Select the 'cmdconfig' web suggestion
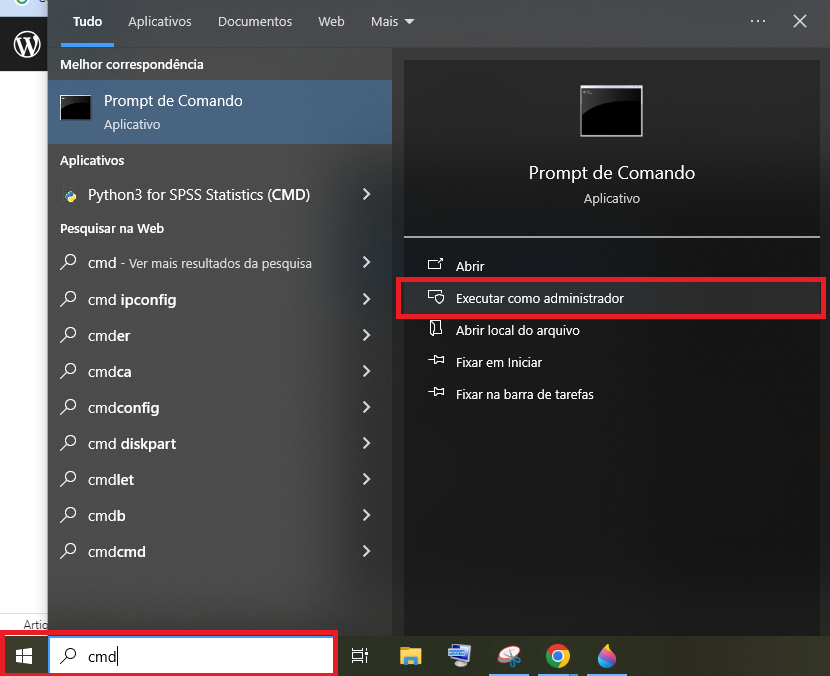Image resolution: width=830 pixels, height=676 pixels. point(220,408)
